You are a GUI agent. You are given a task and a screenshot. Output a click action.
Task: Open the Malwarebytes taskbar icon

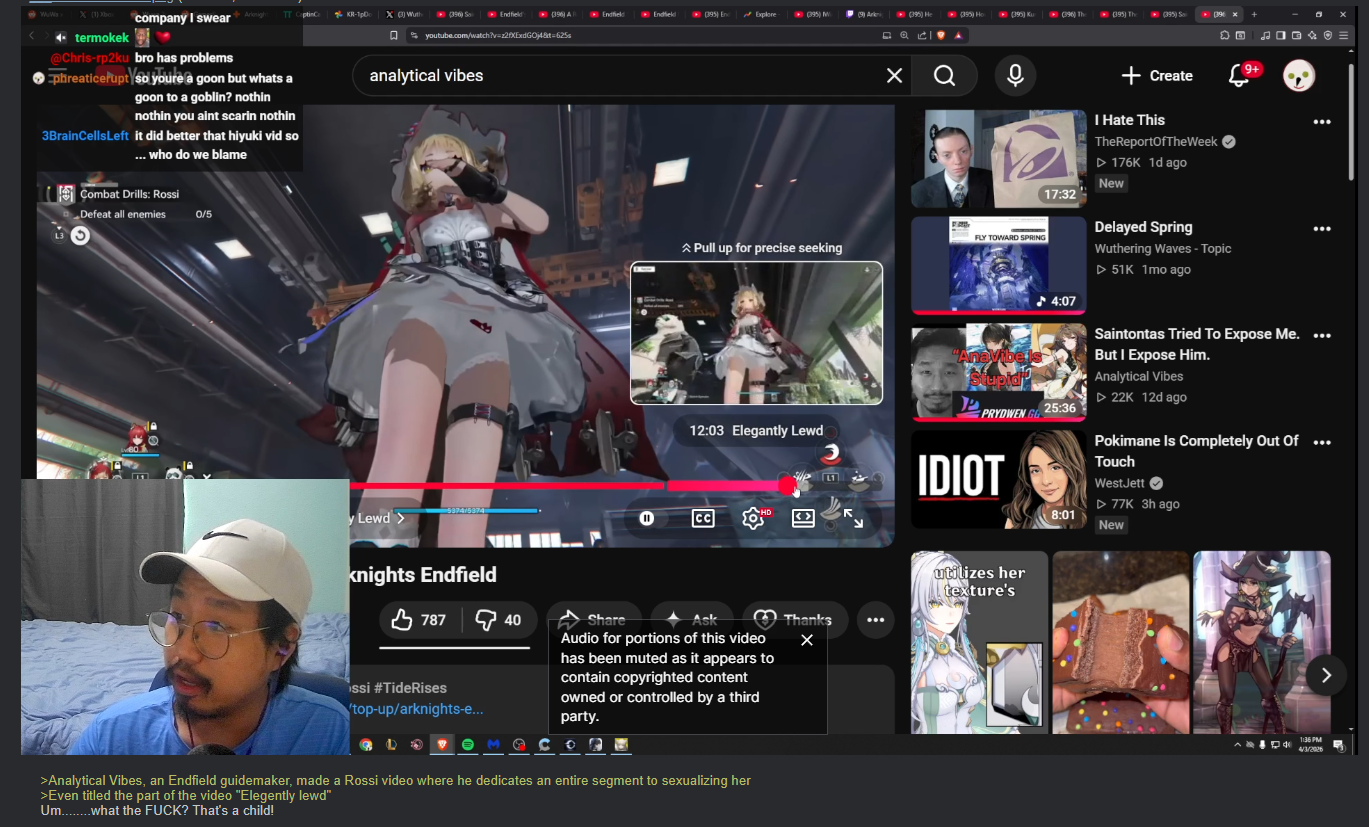point(493,744)
